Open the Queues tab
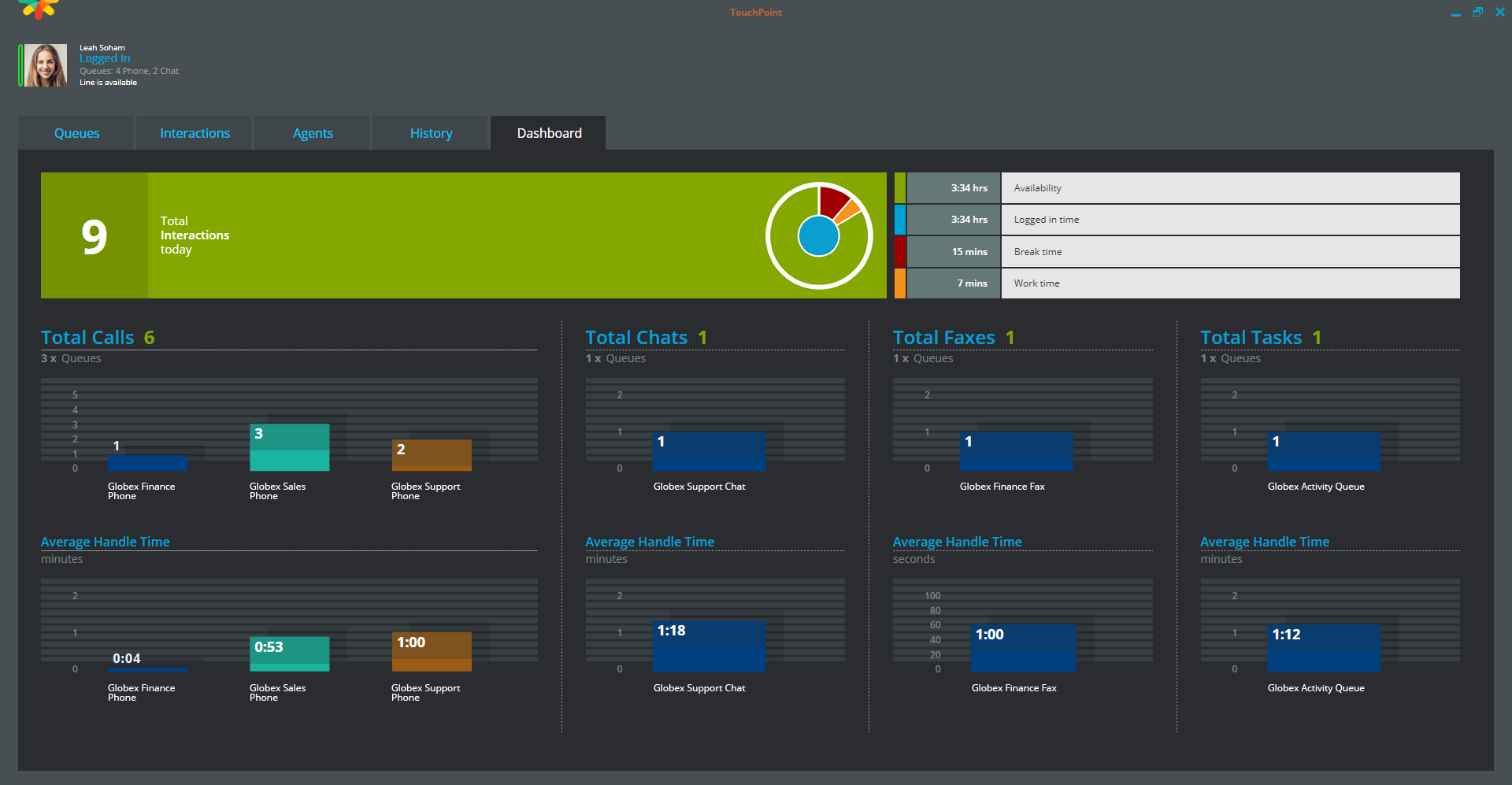The width and height of the screenshot is (1512, 785). (76, 133)
